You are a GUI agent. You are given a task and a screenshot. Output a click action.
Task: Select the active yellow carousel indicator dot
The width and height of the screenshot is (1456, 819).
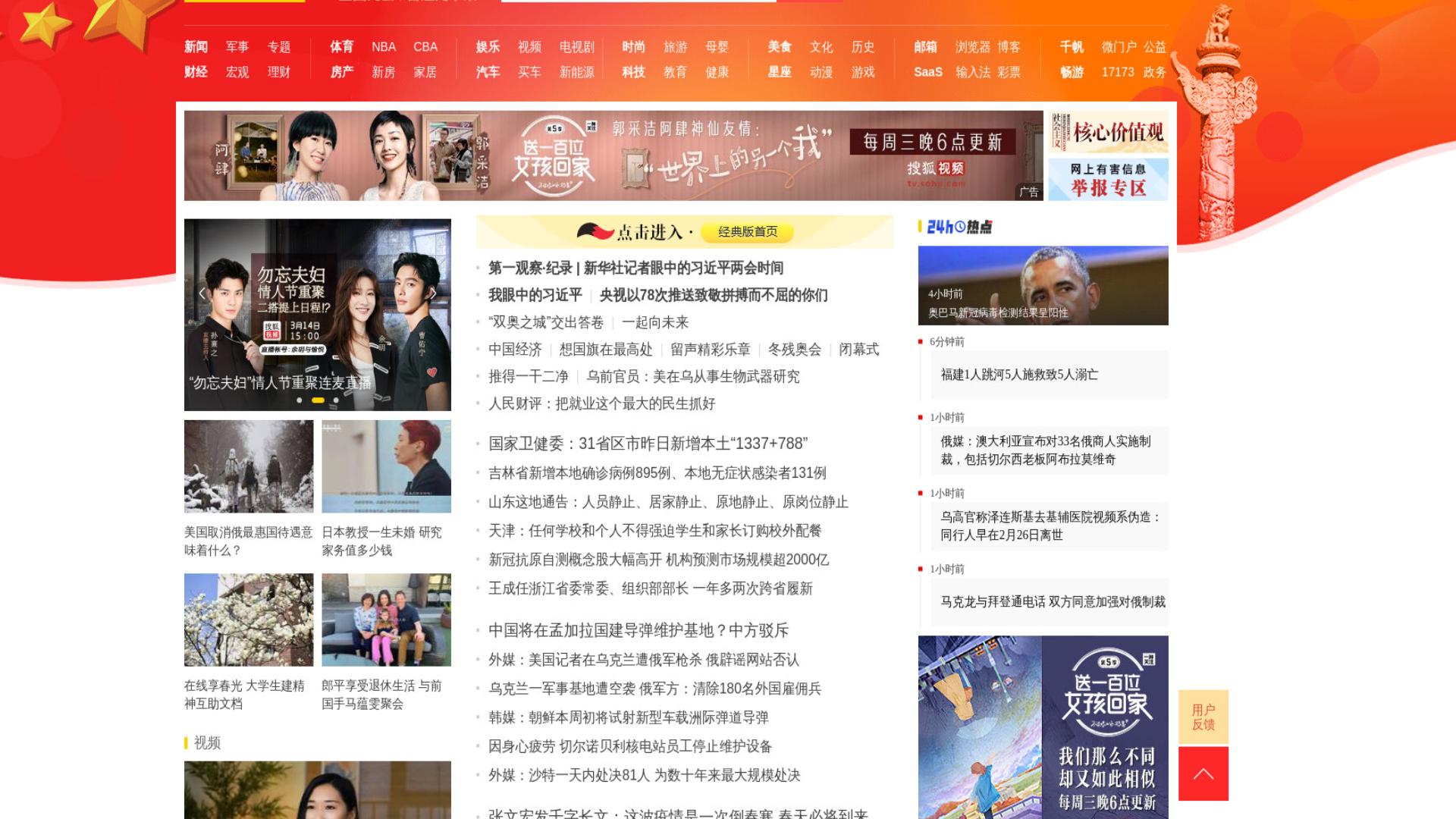318,400
